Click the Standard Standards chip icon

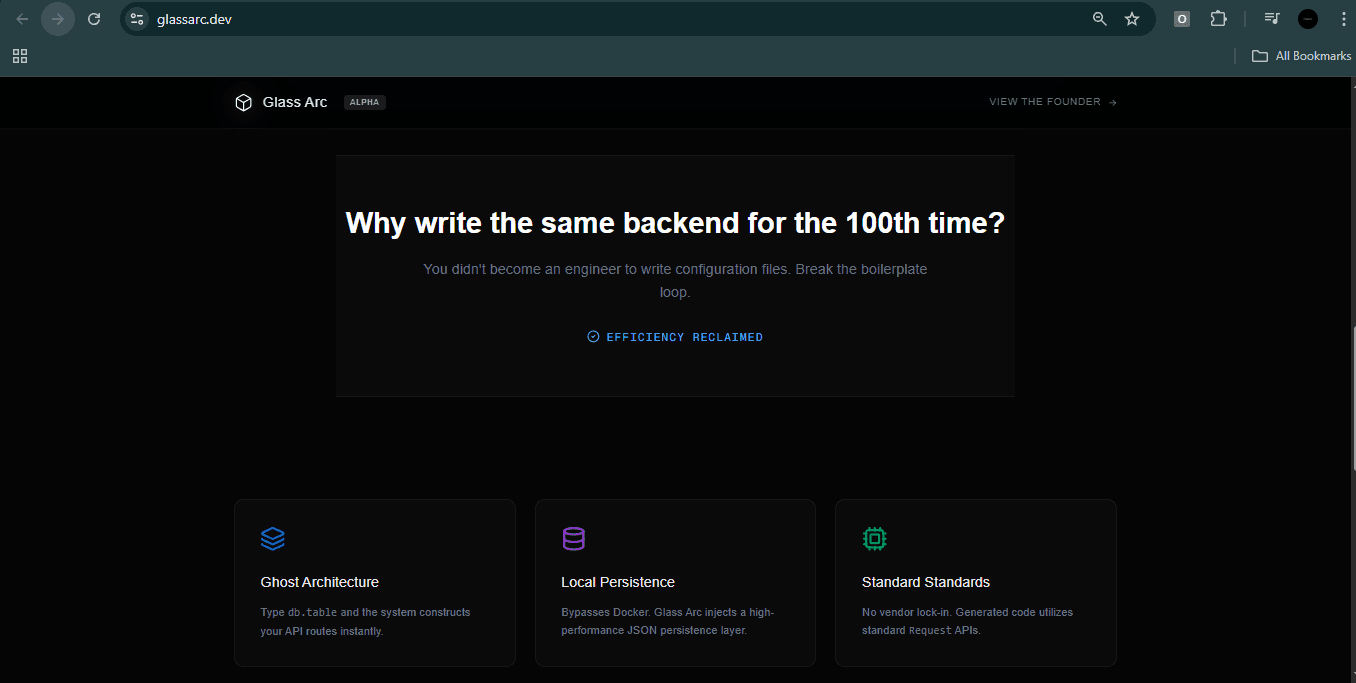[874, 539]
